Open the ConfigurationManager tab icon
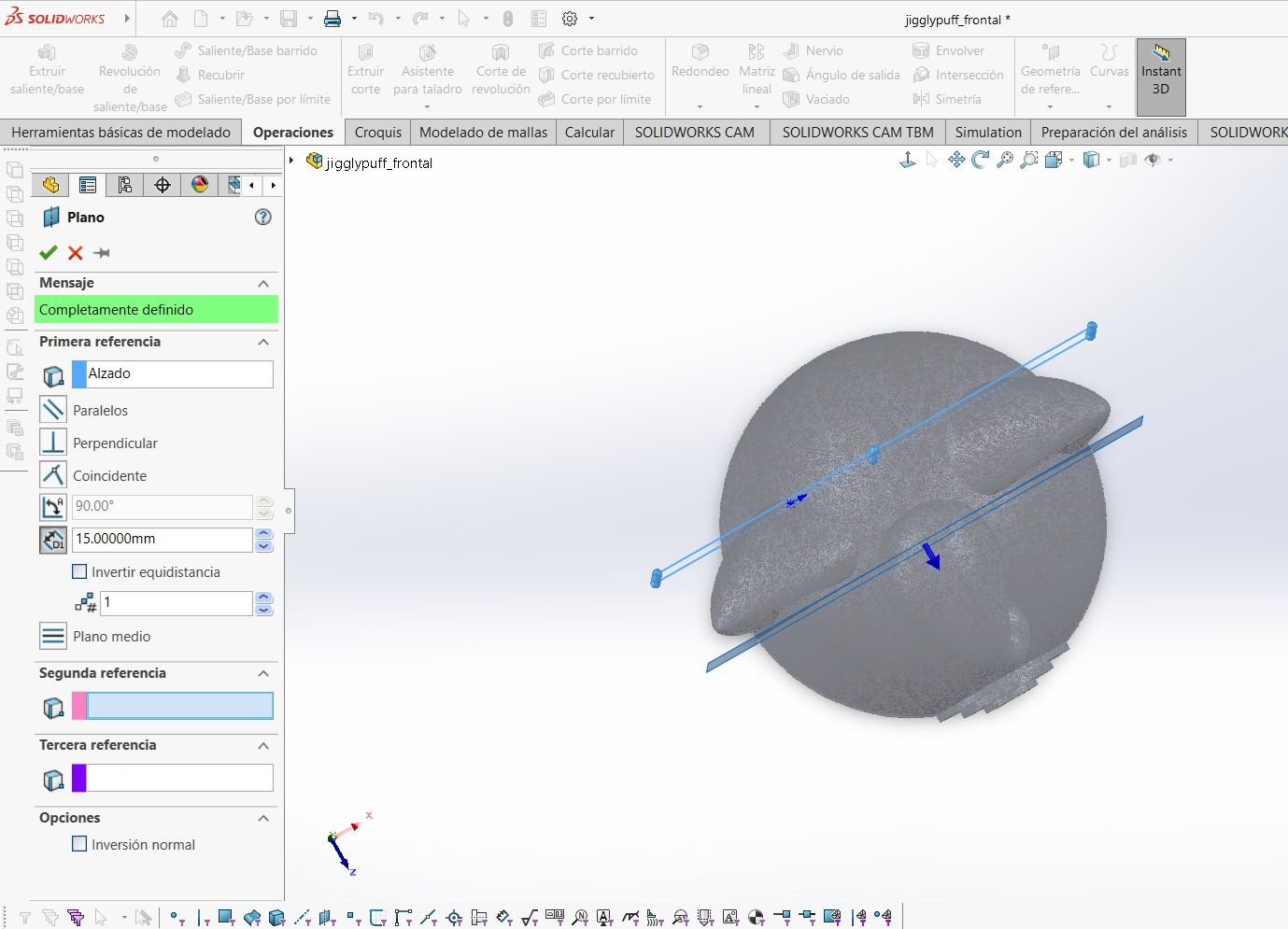The width and height of the screenshot is (1288, 929). 125,185
